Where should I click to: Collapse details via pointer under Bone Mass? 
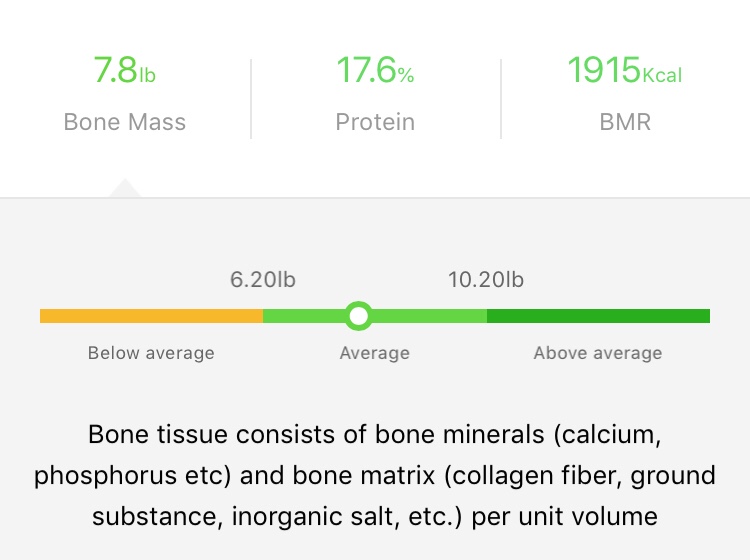pos(125,189)
